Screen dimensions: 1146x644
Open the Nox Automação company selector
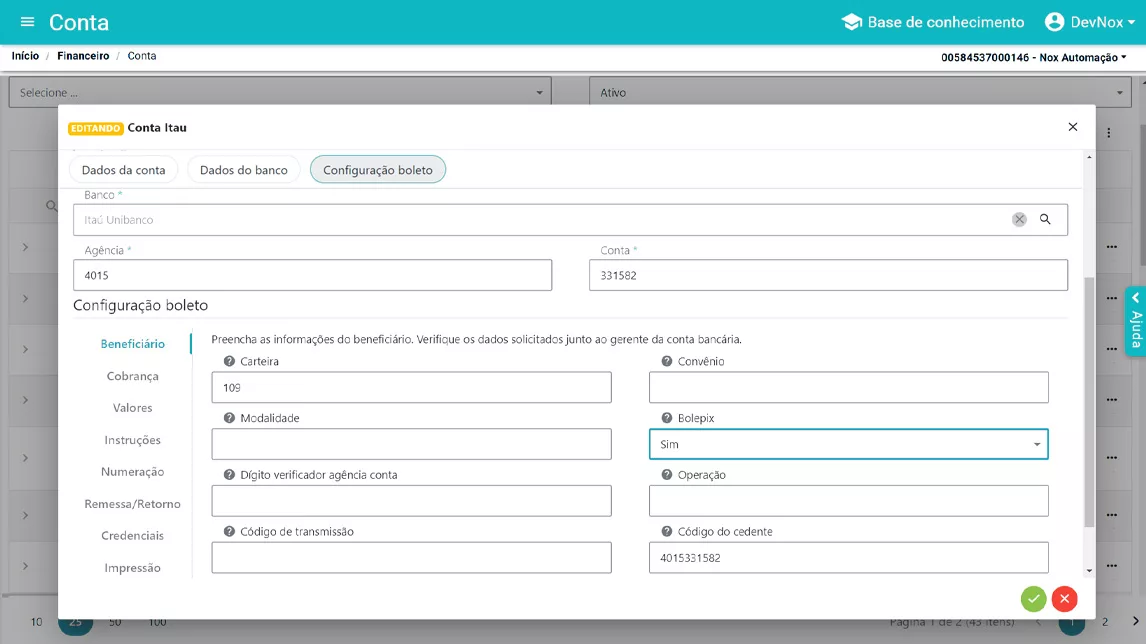click(x=1033, y=57)
